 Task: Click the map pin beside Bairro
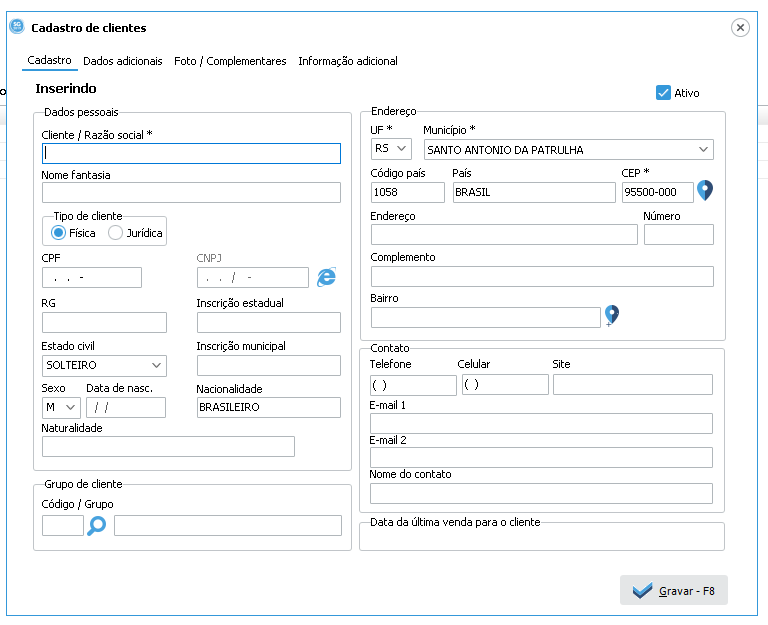point(611,316)
